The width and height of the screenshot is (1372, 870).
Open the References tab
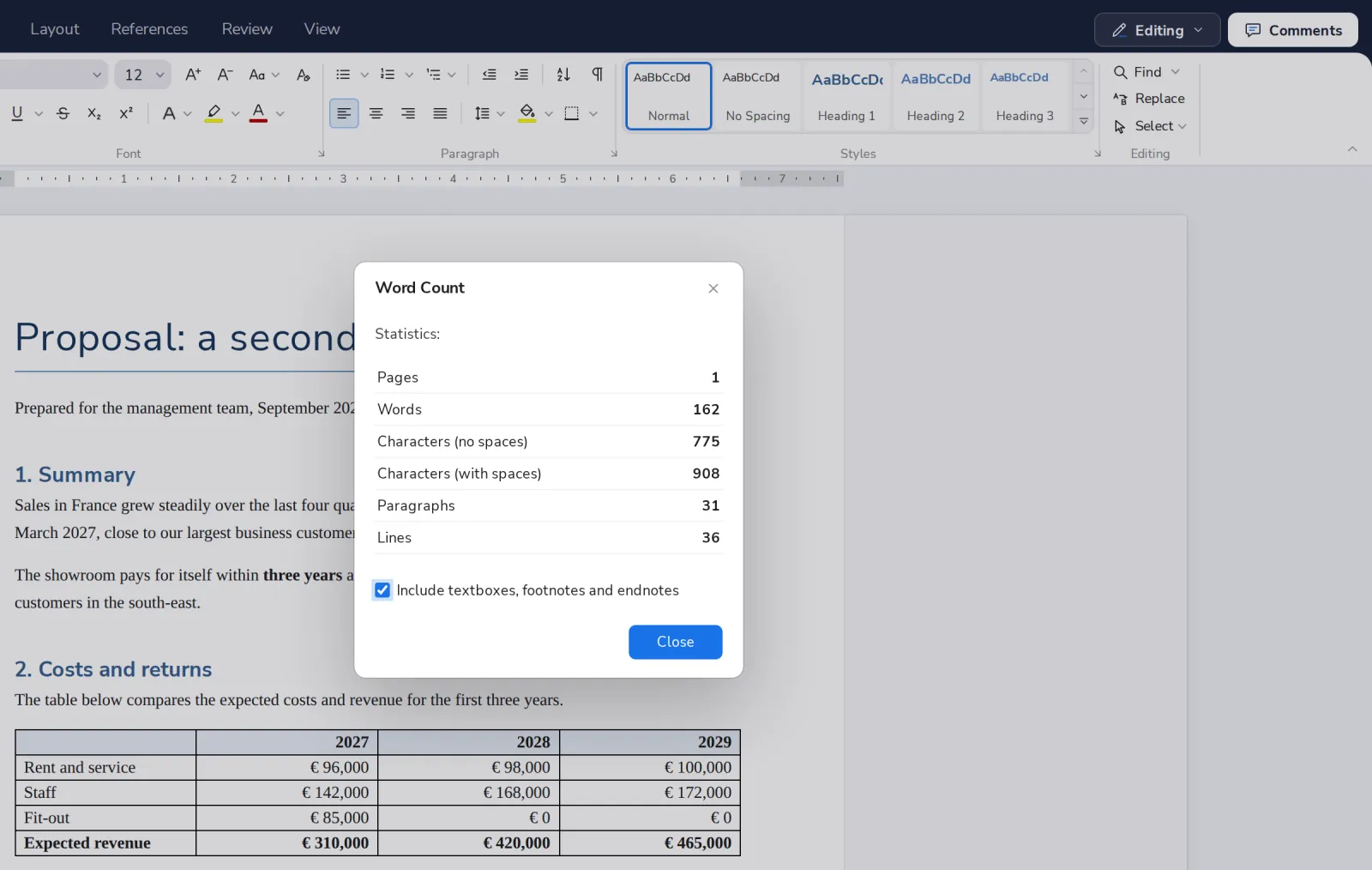pos(149,28)
